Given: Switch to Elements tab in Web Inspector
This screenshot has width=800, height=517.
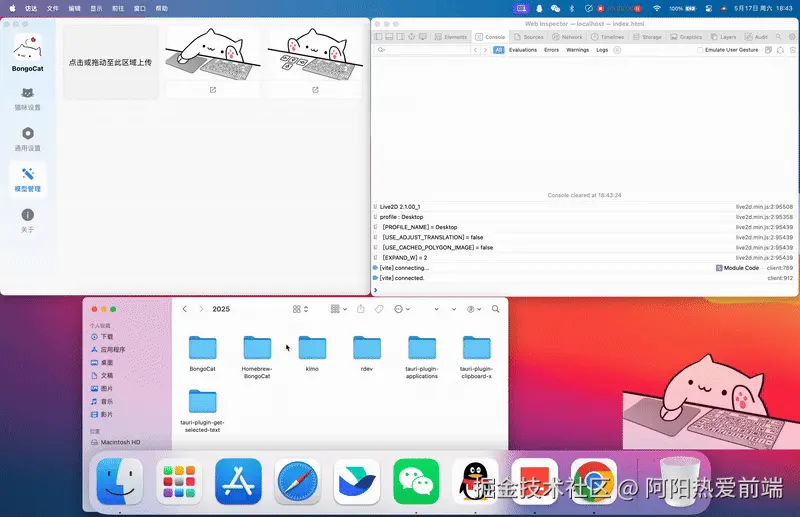Looking at the screenshot, I should (x=451, y=37).
